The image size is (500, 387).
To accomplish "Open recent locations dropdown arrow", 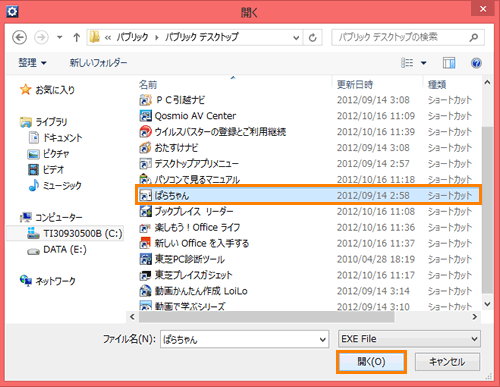I will 60,37.
